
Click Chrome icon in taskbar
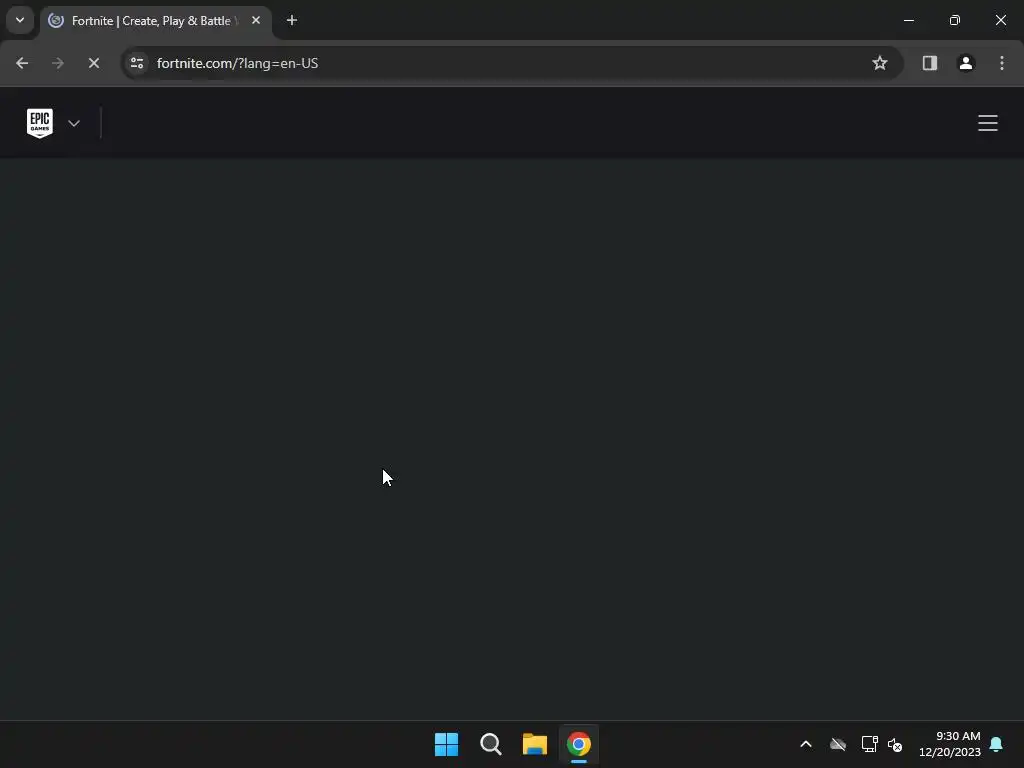579,744
